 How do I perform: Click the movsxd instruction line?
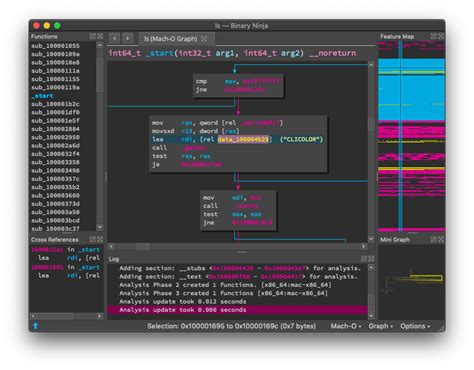196,131
